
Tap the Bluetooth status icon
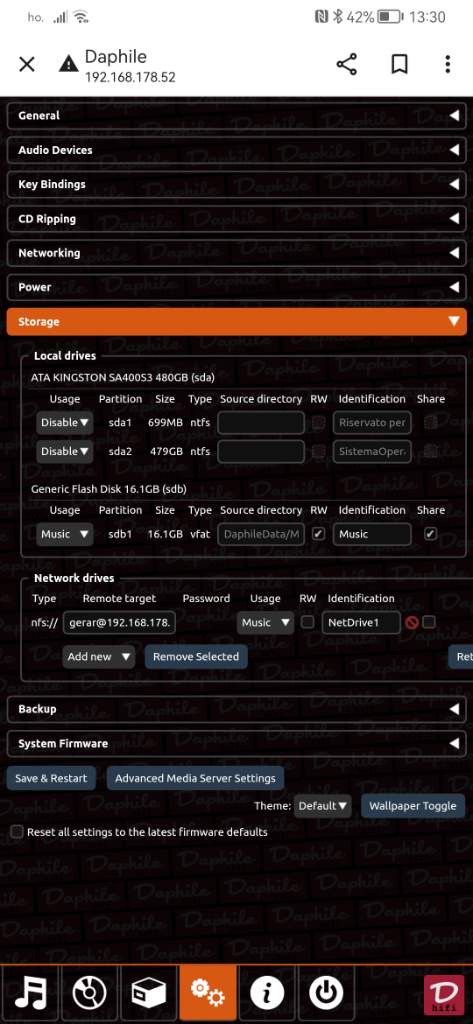[338, 17]
